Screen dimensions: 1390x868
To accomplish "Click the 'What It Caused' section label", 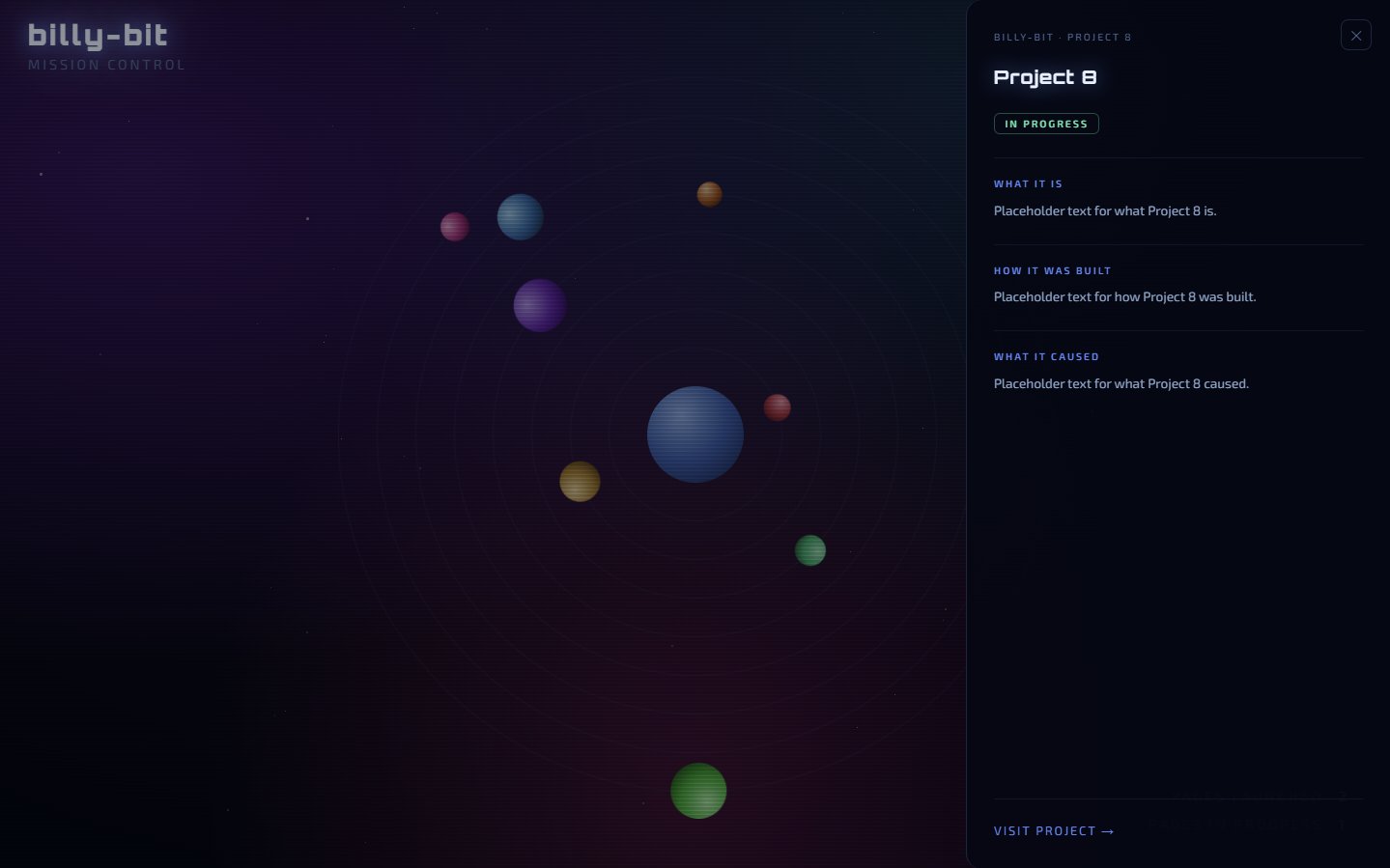I will (1046, 357).
